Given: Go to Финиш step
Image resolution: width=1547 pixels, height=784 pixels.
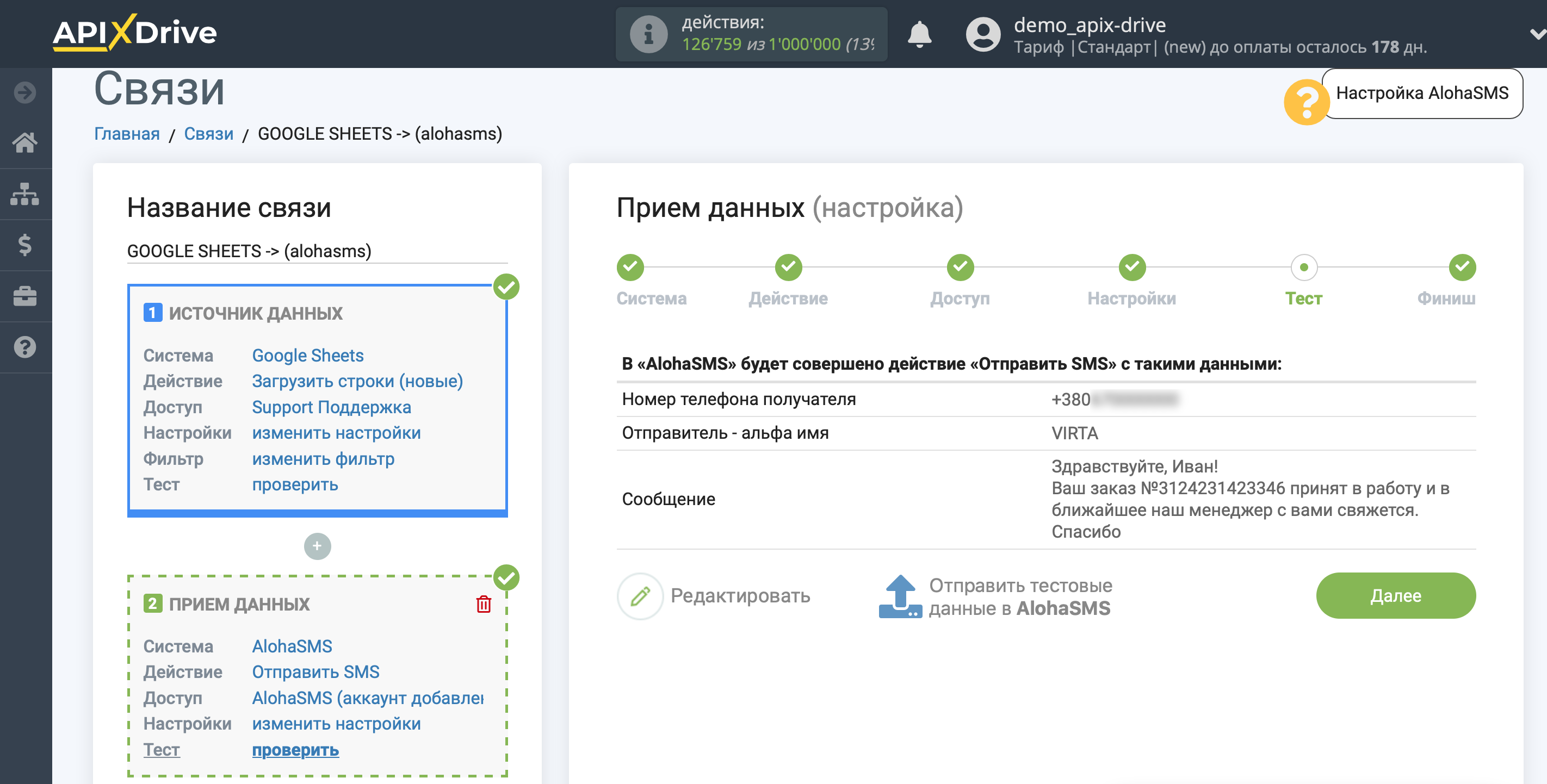Looking at the screenshot, I should [1462, 267].
